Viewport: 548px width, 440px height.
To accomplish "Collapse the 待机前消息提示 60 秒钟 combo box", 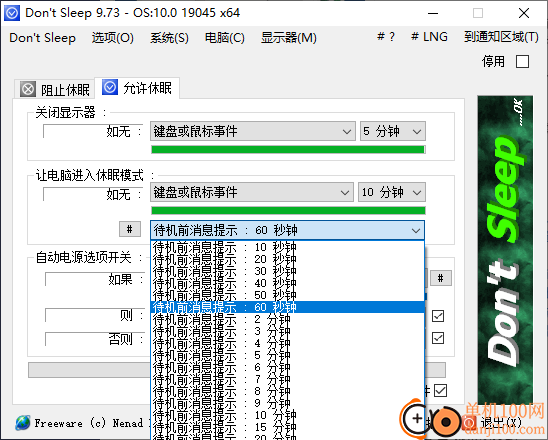I will pyautogui.click(x=287, y=230).
